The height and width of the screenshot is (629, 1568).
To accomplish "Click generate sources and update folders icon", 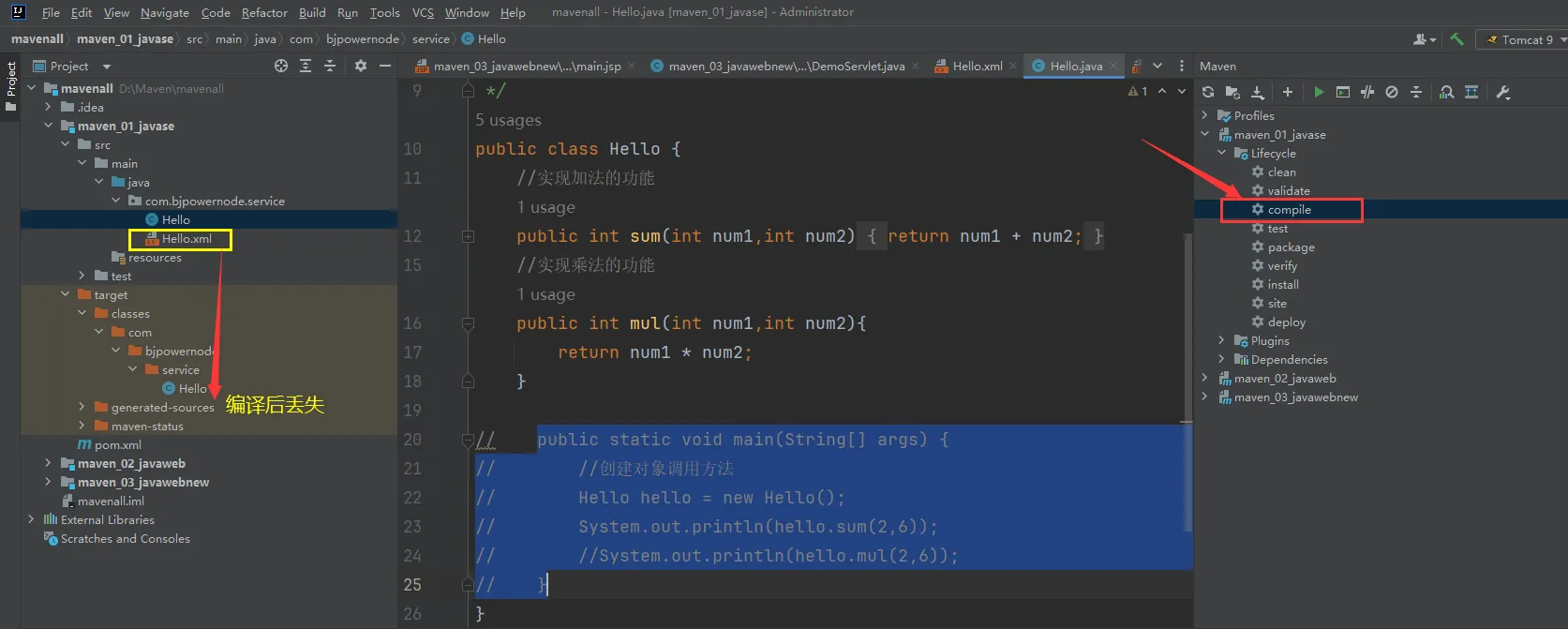I will 1232,92.
